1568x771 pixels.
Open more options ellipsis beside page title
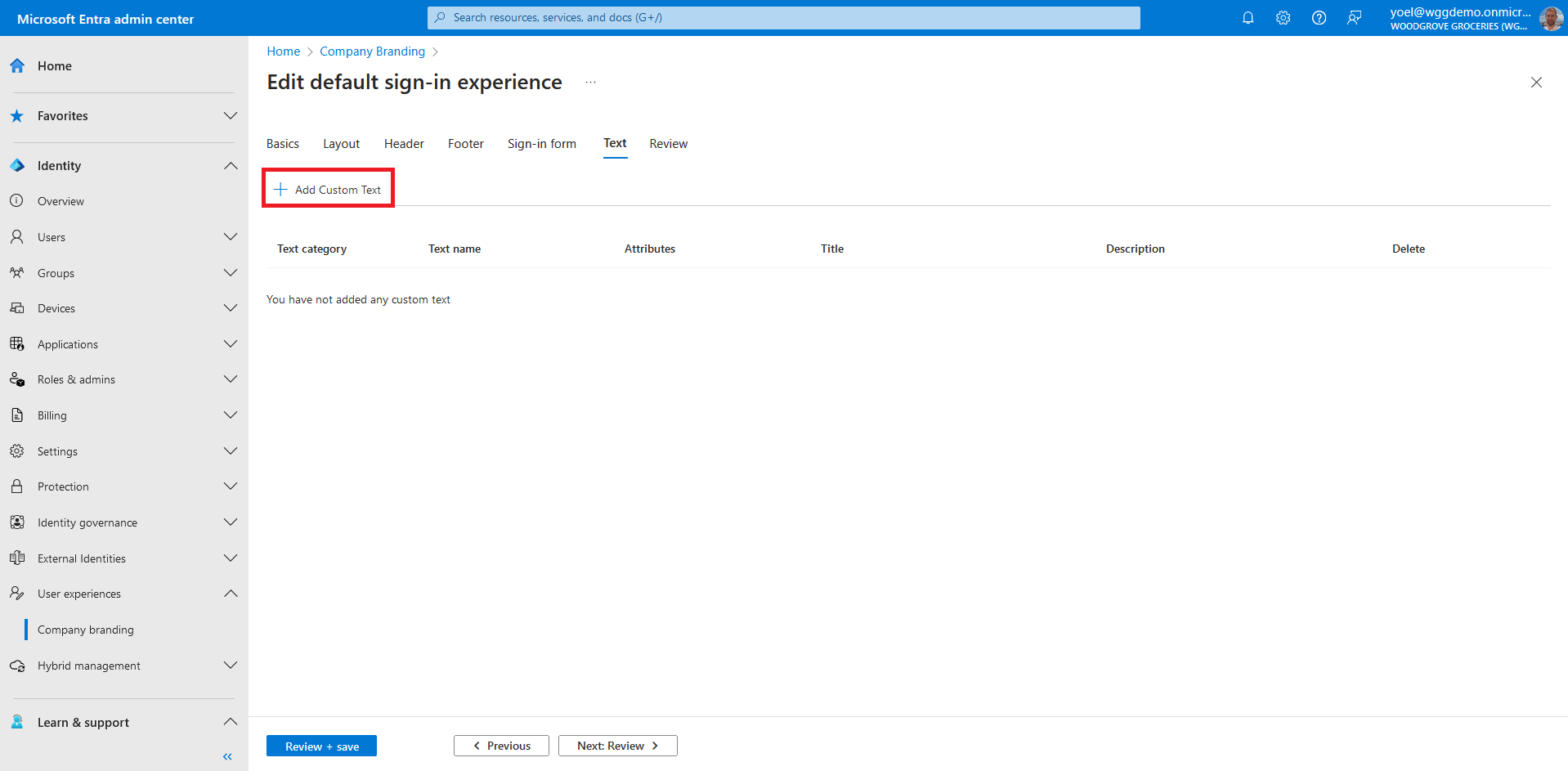590,83
